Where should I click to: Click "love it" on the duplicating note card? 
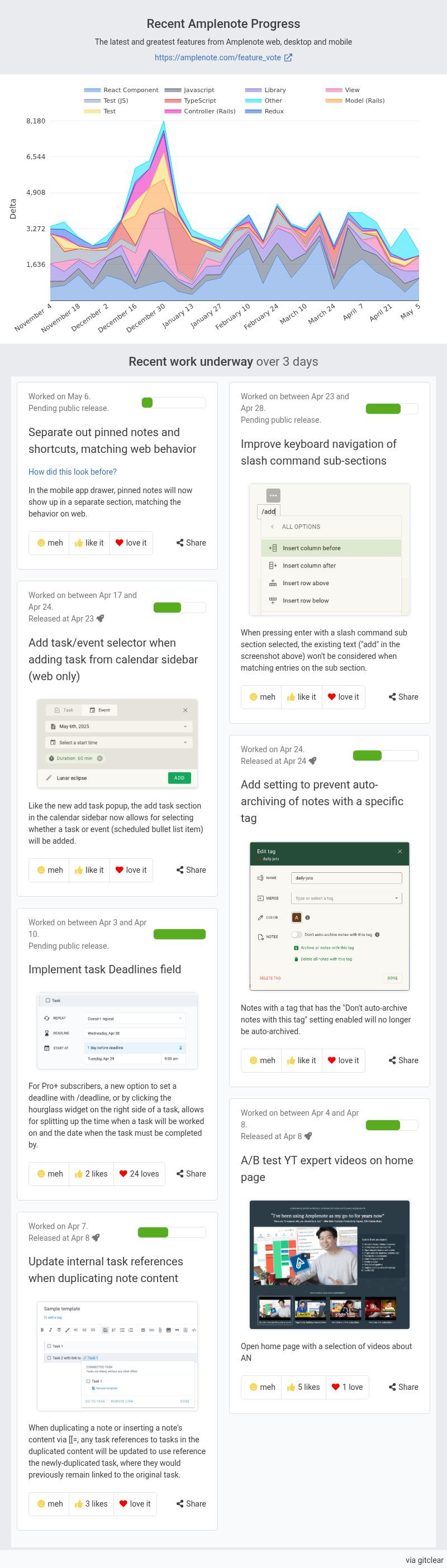click(x=135, y=1503)
